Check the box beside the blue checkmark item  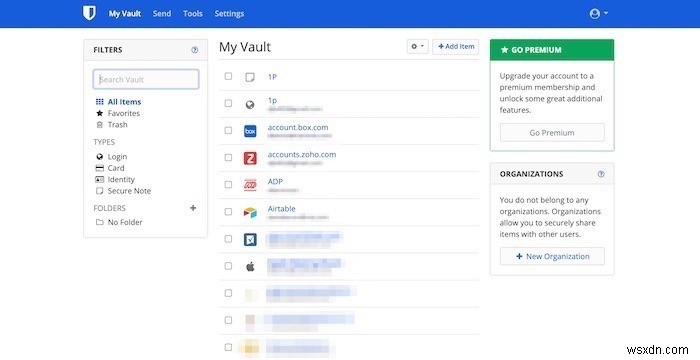click(228, 239)
